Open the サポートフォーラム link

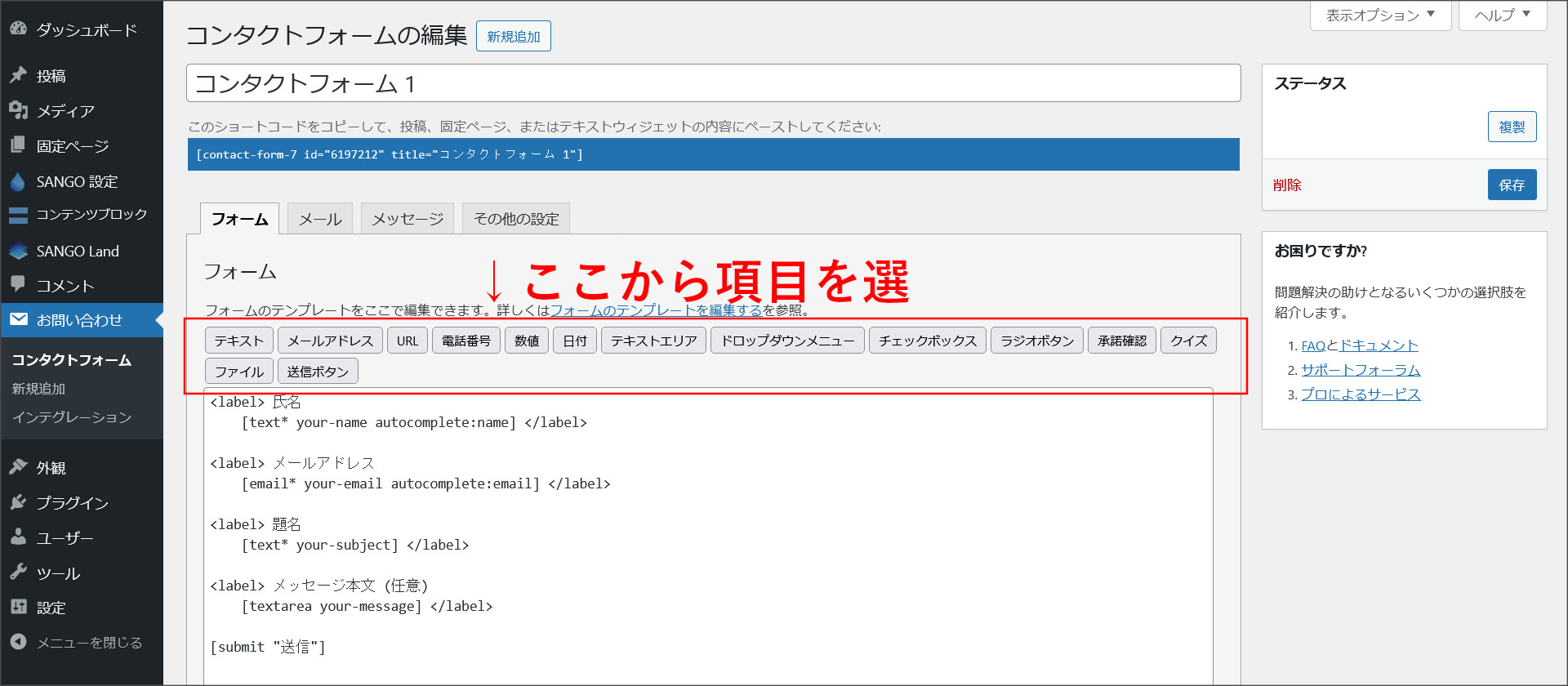(x=1361, y=370)
